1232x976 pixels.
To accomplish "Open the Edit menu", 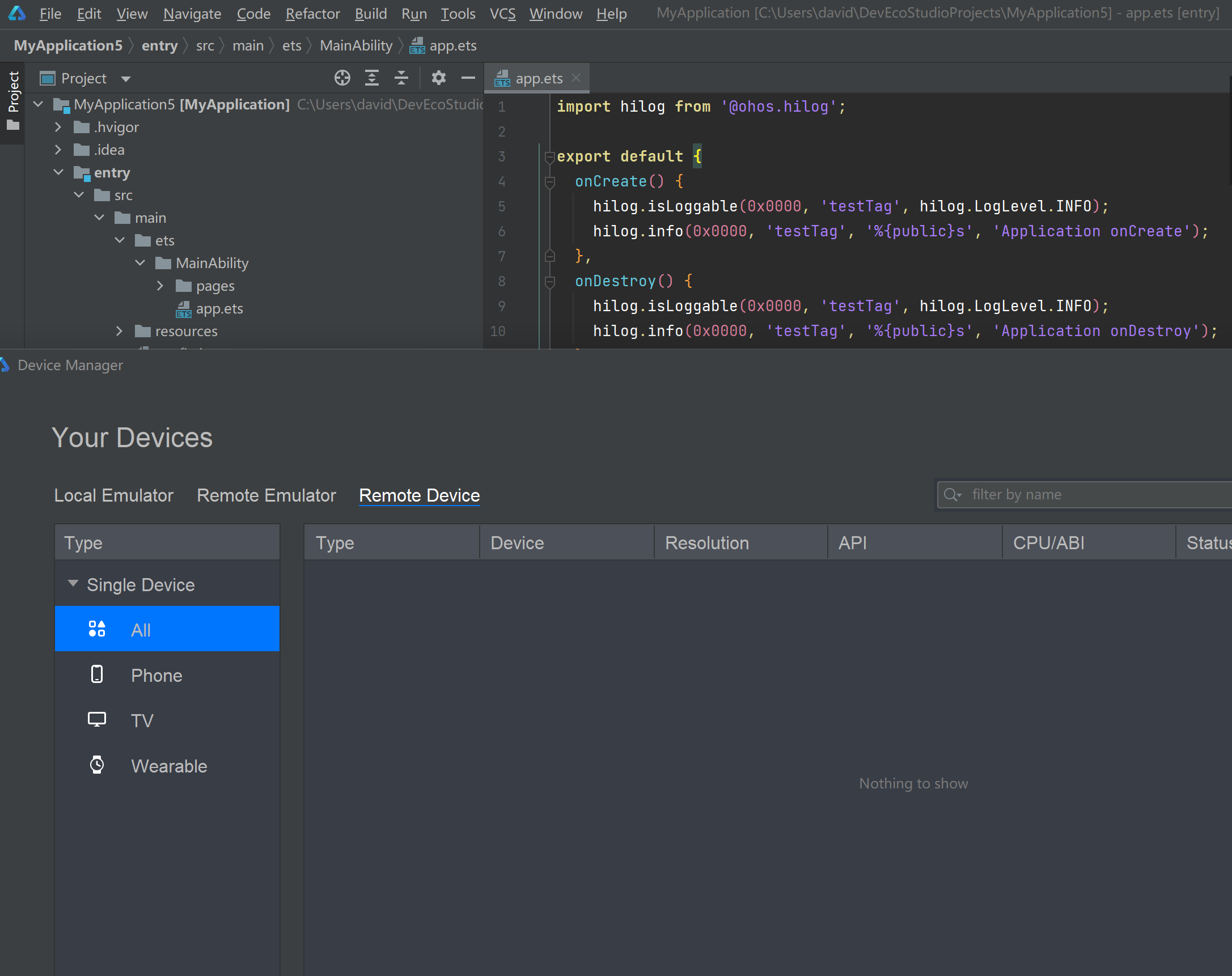I will 89,13.
